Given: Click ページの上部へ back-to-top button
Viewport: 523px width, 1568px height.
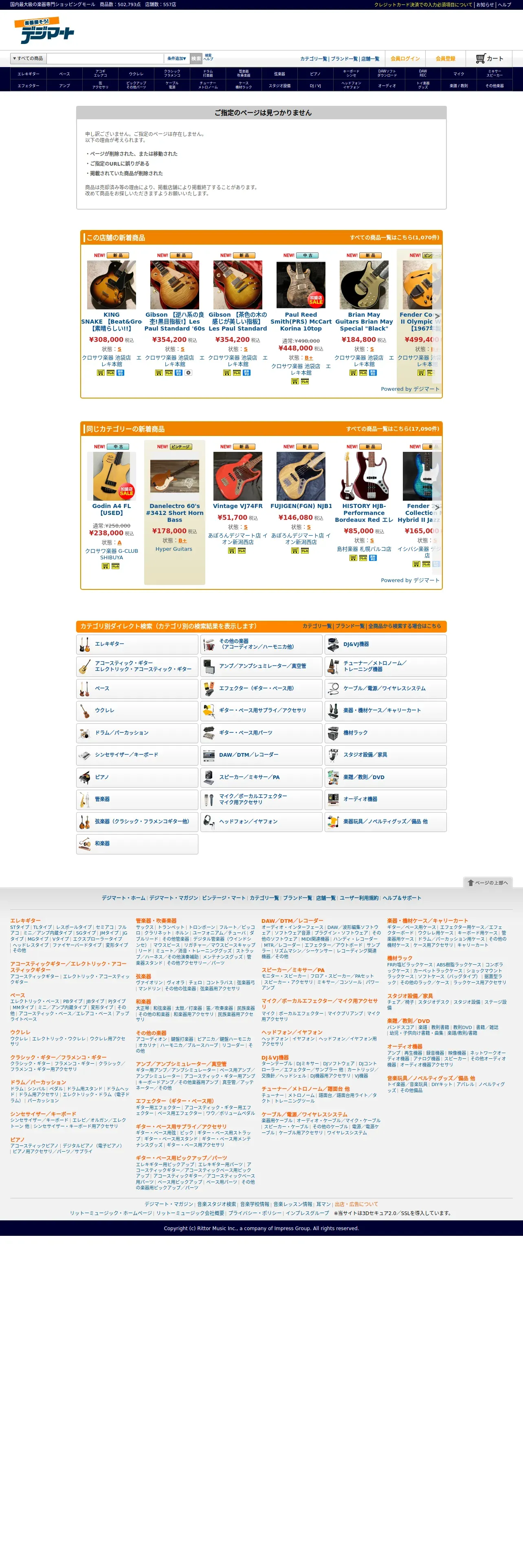Looking at the screenshot, I should pyautogui.click(x=488, y=883).
